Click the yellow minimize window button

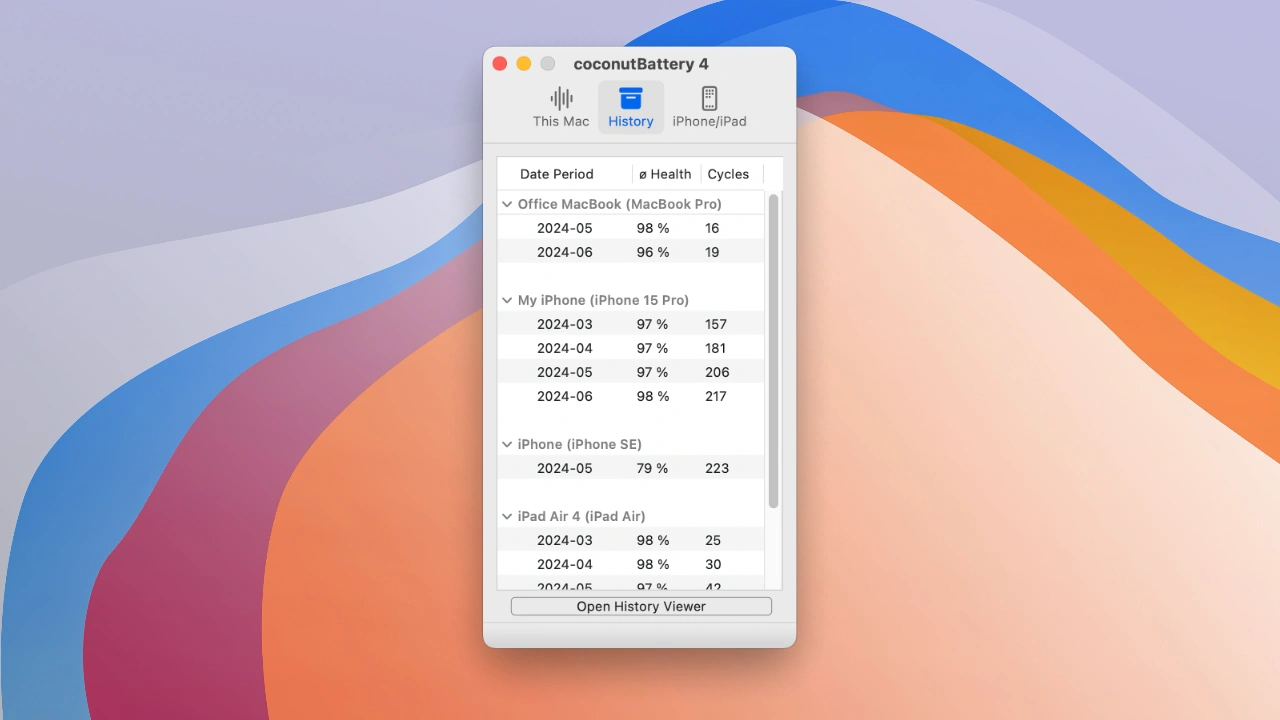[x=524, y=64]
